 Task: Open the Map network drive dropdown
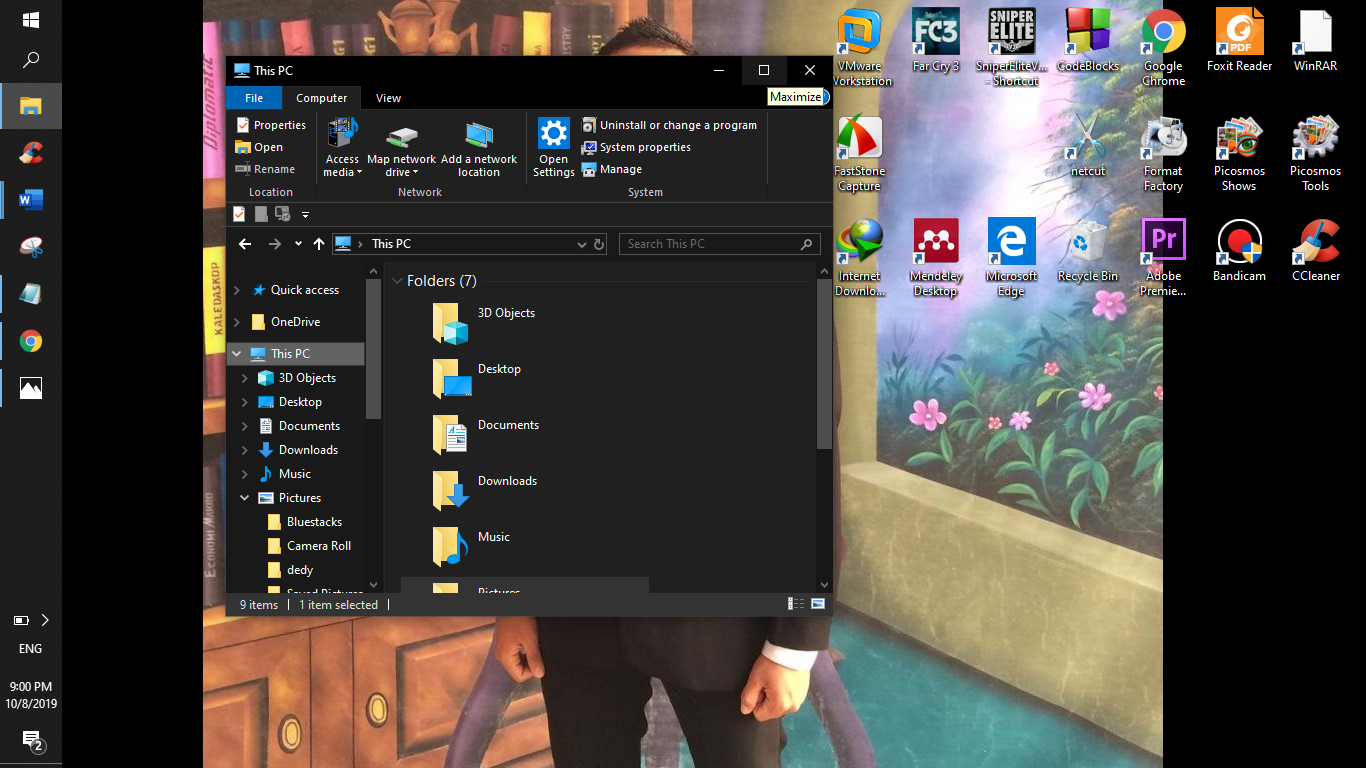(401, 149)
